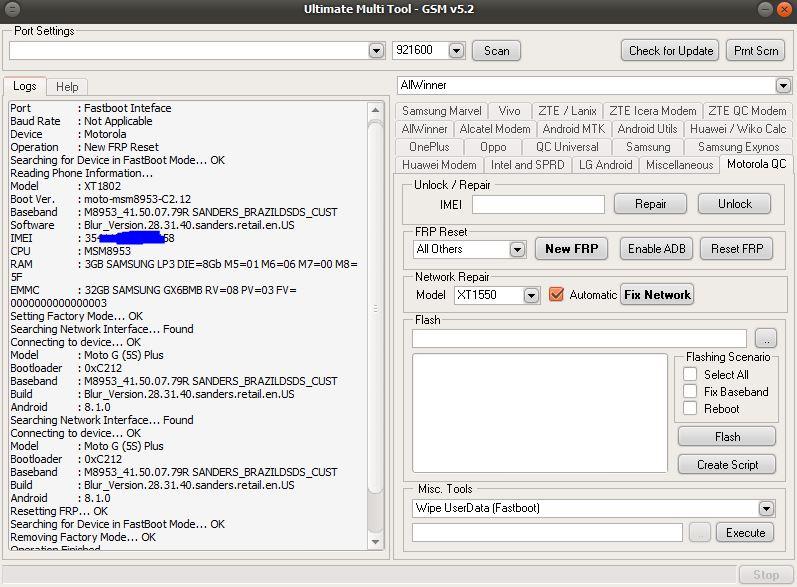Click the log scrollbar up arrow
This screenshot has width=797, height=587.
[375, 110]
